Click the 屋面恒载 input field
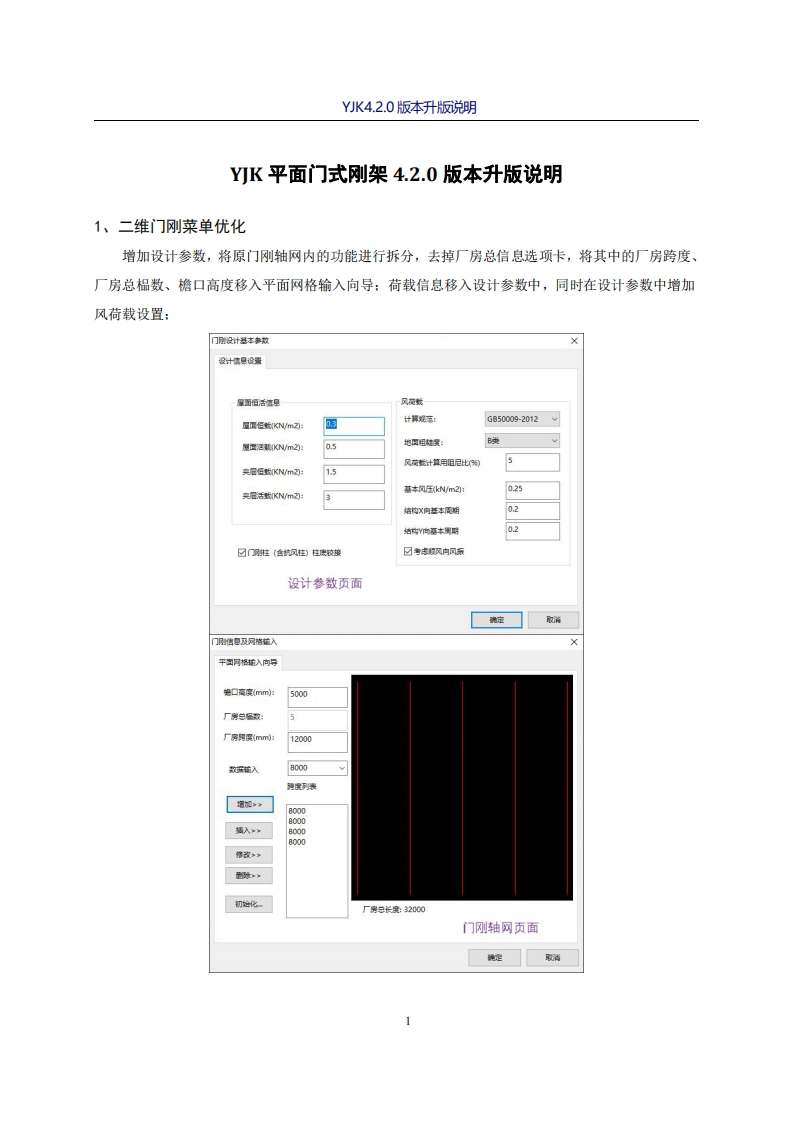 click(x=354, y=426)
